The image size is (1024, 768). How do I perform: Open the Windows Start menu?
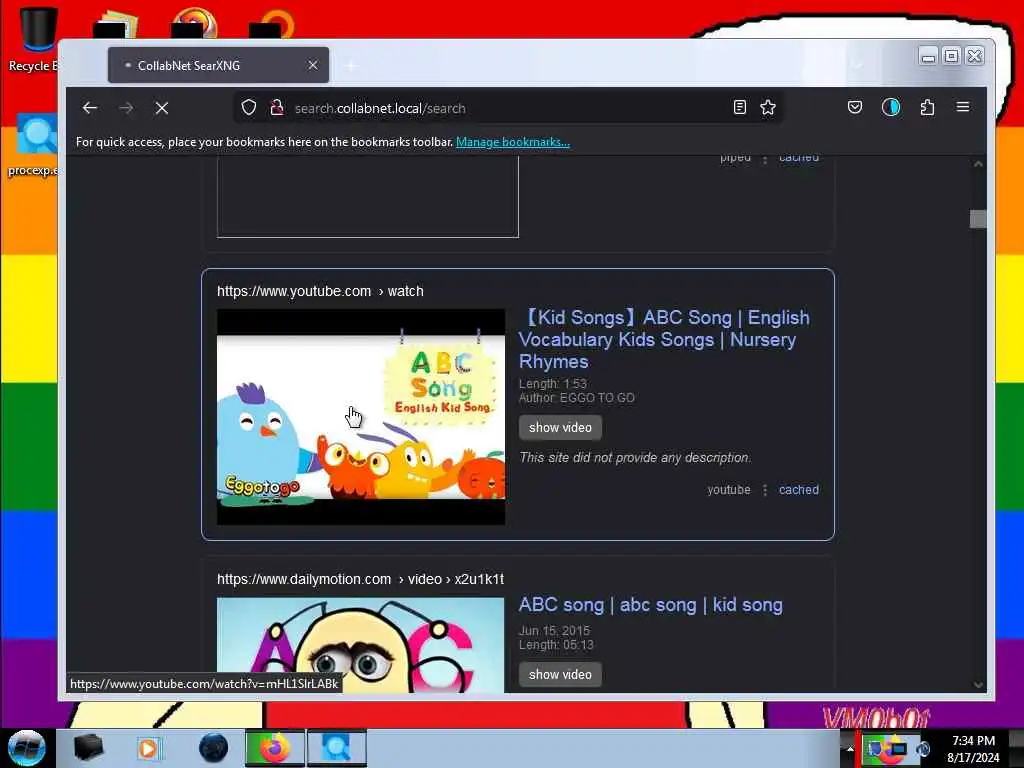[26, 748]
